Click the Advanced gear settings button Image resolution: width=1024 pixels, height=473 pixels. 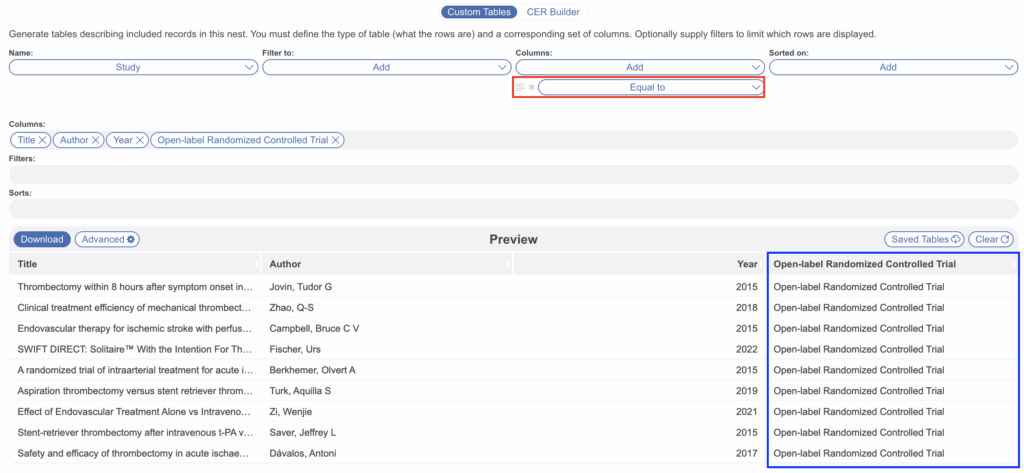(x=108, y=240)
